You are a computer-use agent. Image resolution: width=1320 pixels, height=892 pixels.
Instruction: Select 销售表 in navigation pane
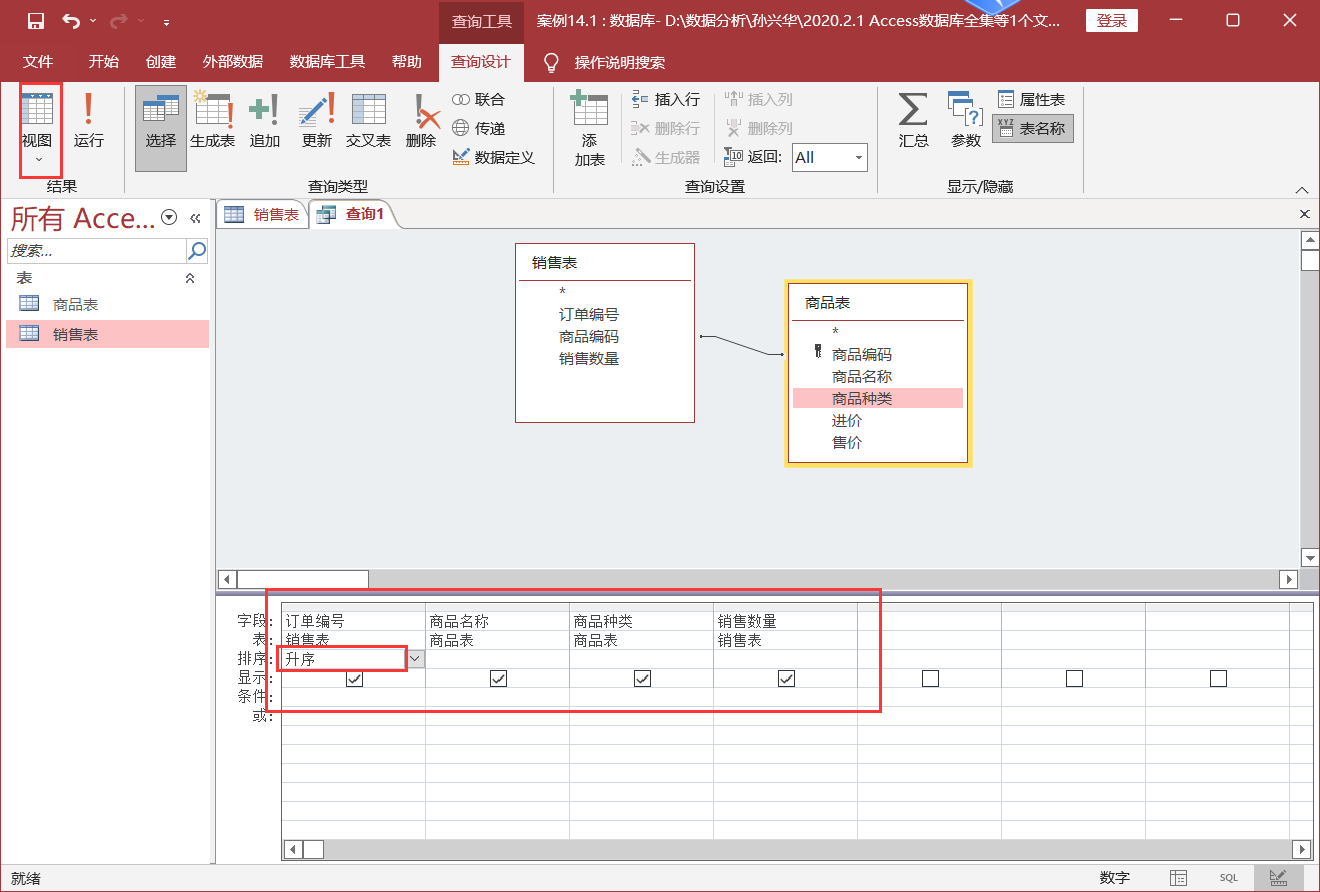click(x=108, y=334)
